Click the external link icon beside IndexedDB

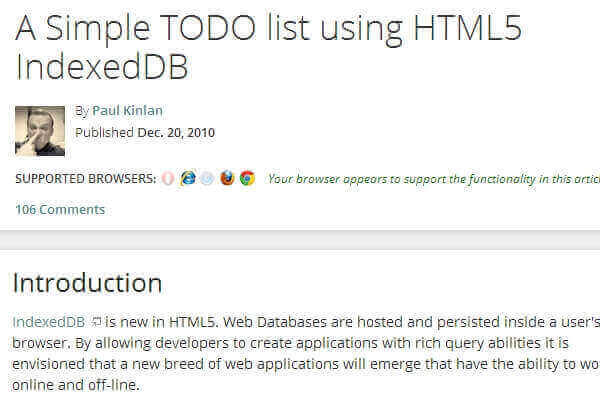[96, 322]
